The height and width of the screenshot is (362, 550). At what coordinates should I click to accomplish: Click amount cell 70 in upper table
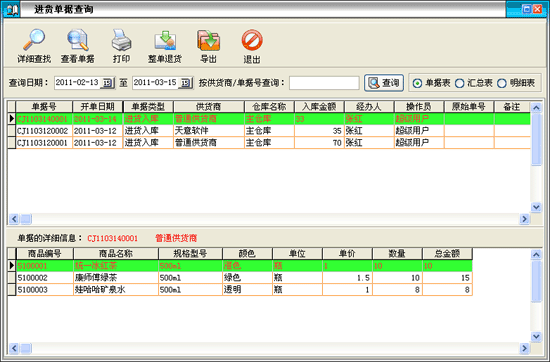pos(319,143)
